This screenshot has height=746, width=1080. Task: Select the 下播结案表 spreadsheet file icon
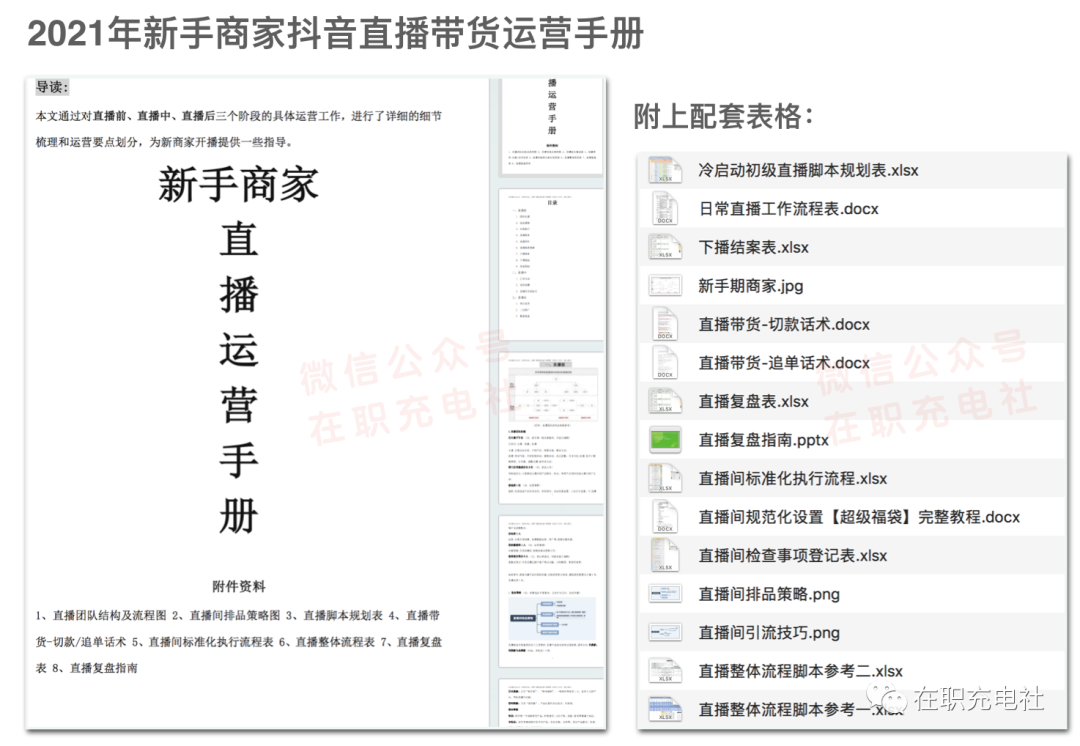[x=665, y=247]
